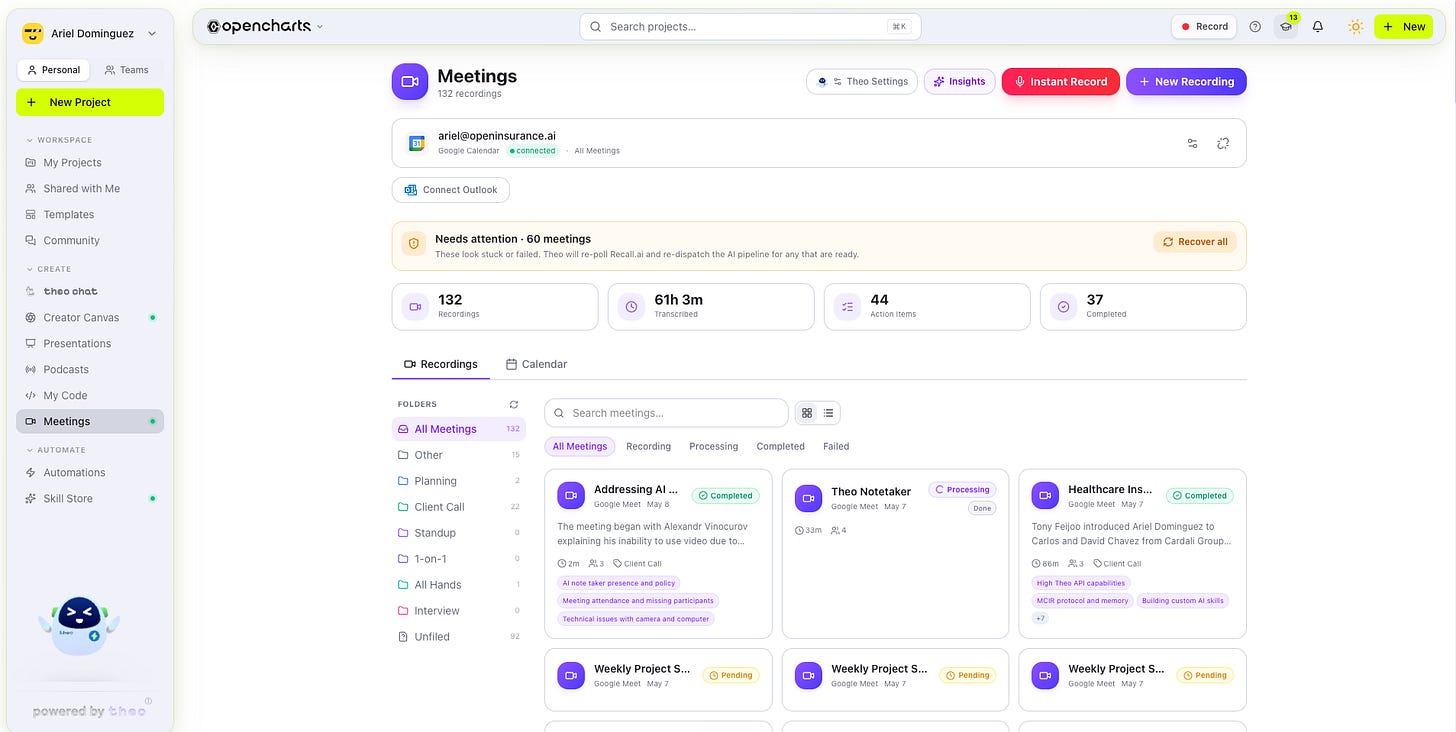
Task: Filter meetings by Completed status
Action: click(780, 446)
